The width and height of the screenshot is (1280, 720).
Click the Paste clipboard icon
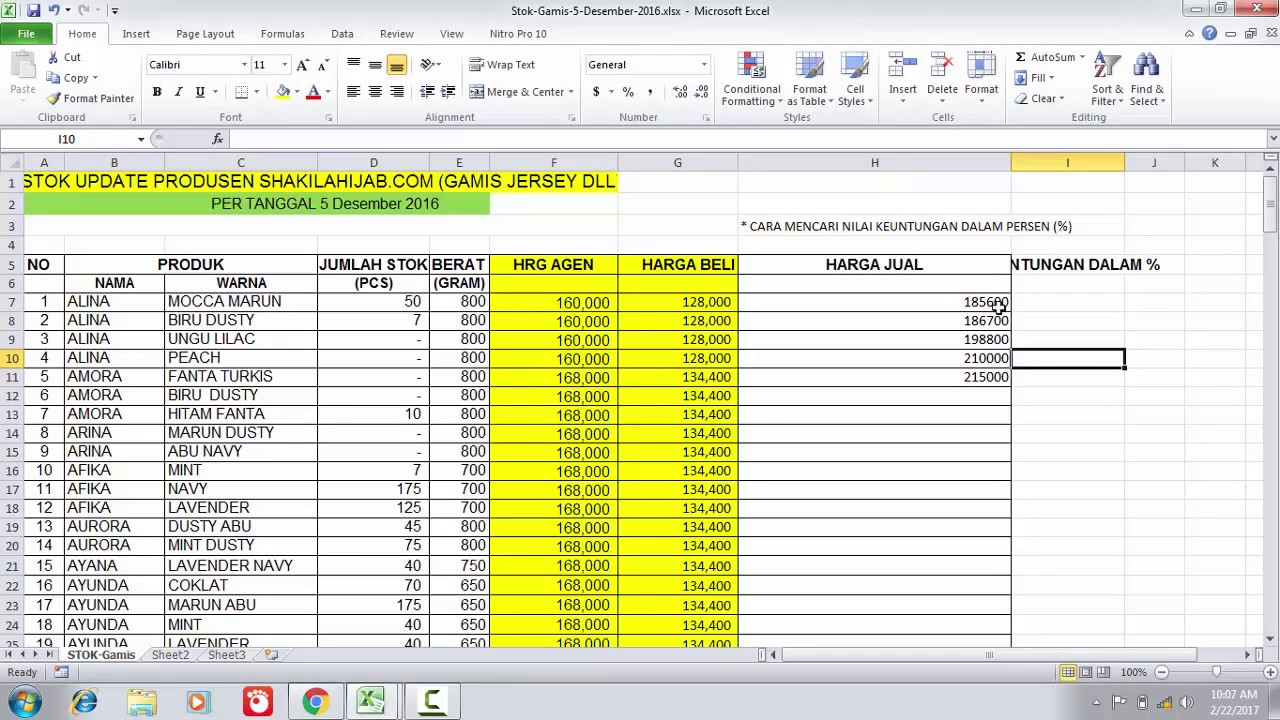[x=22, y=66]
